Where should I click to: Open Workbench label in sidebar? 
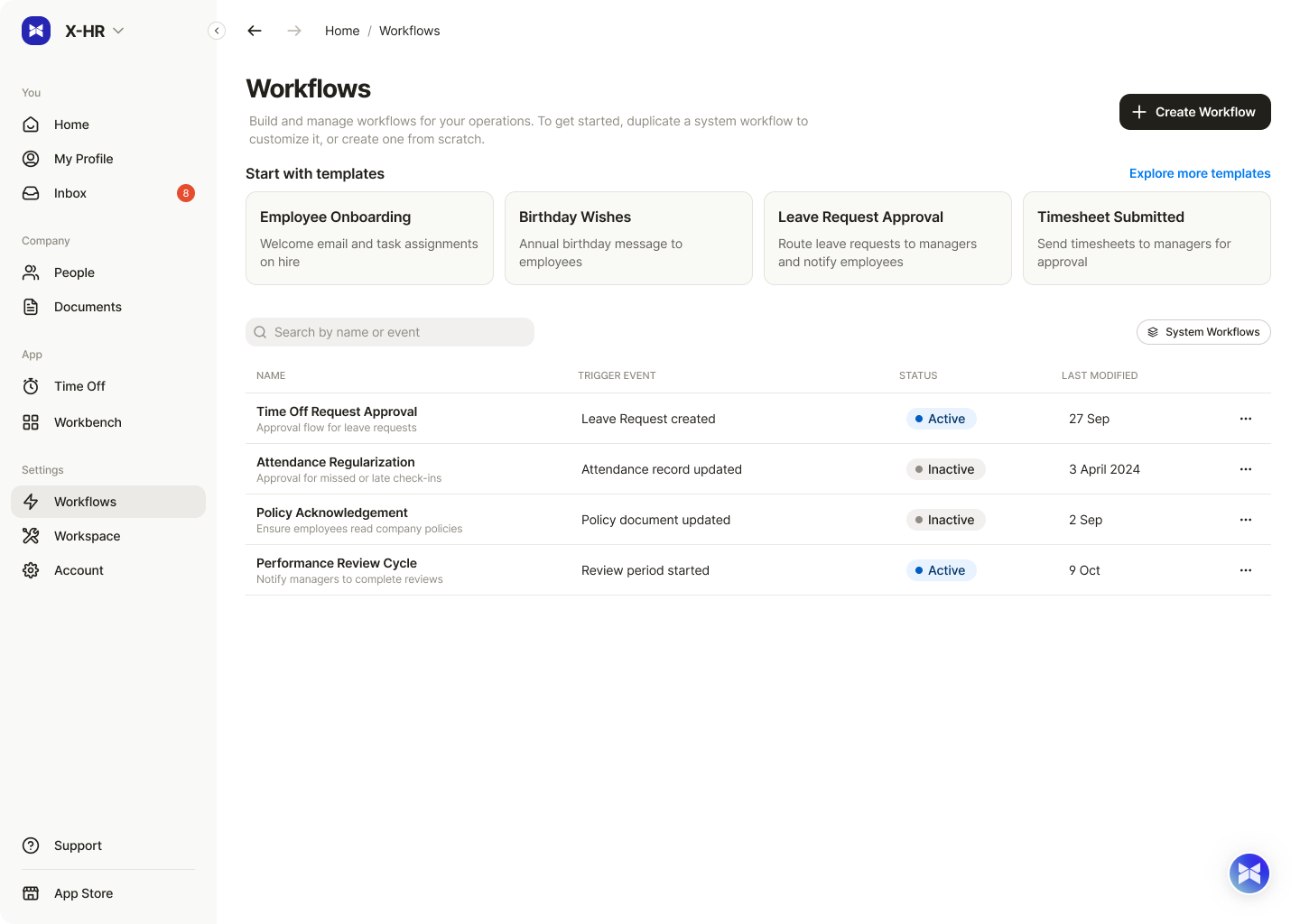click(x=88, y=422)
